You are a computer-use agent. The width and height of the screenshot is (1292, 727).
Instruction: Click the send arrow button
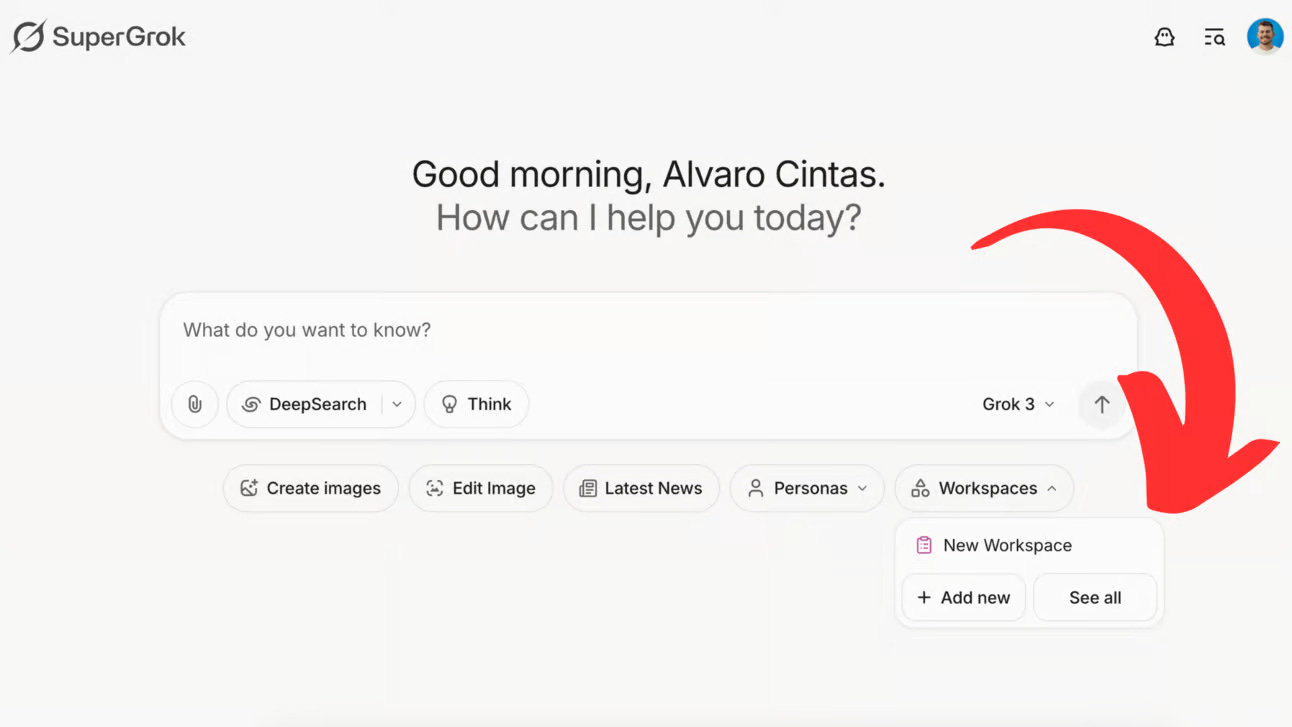pos(1102,404)
